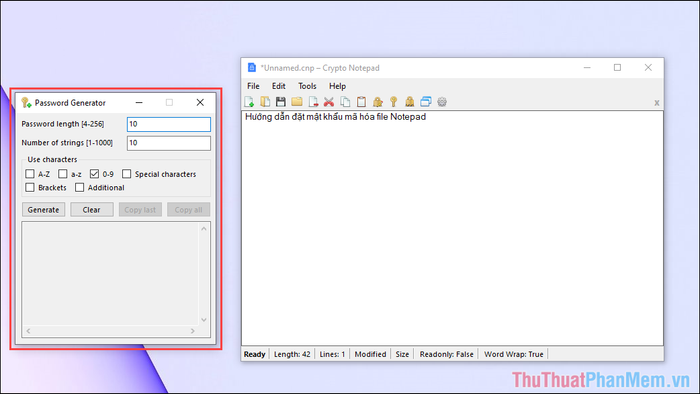The height and width of the screenshot is (394, 700).
Task: Minimize the Crypto Notepad window
Action: pos(587,68)
